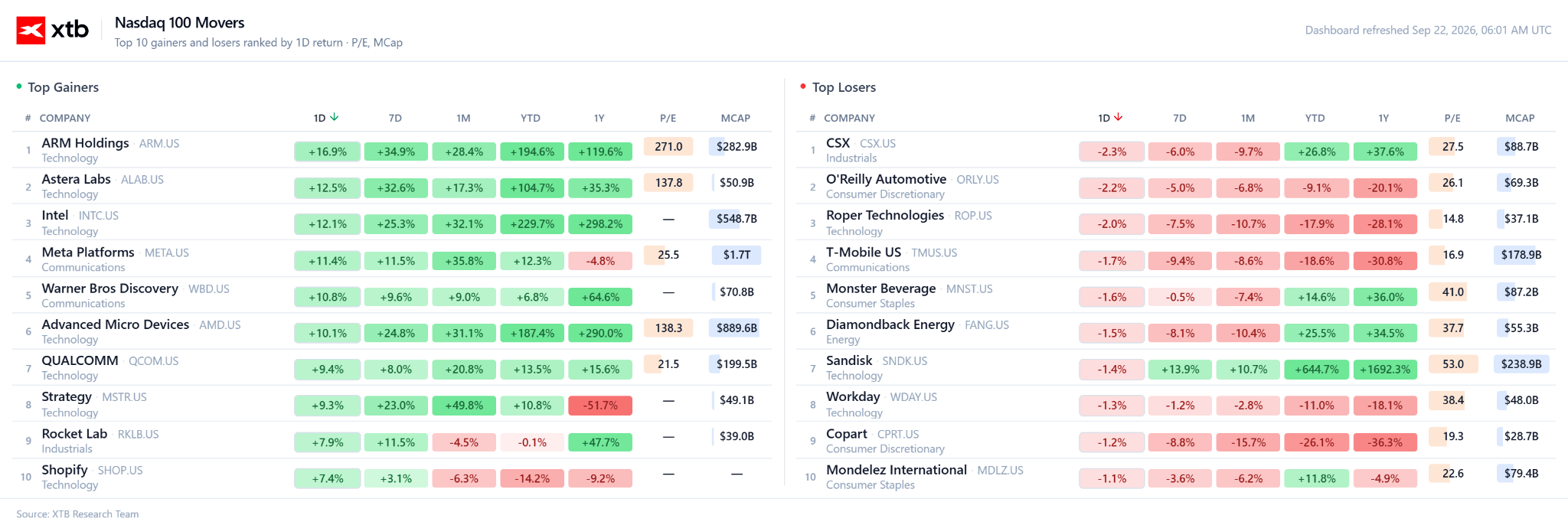Select Sandisk company name
This screenshot has width=1568, height=528.
(849, 360)
